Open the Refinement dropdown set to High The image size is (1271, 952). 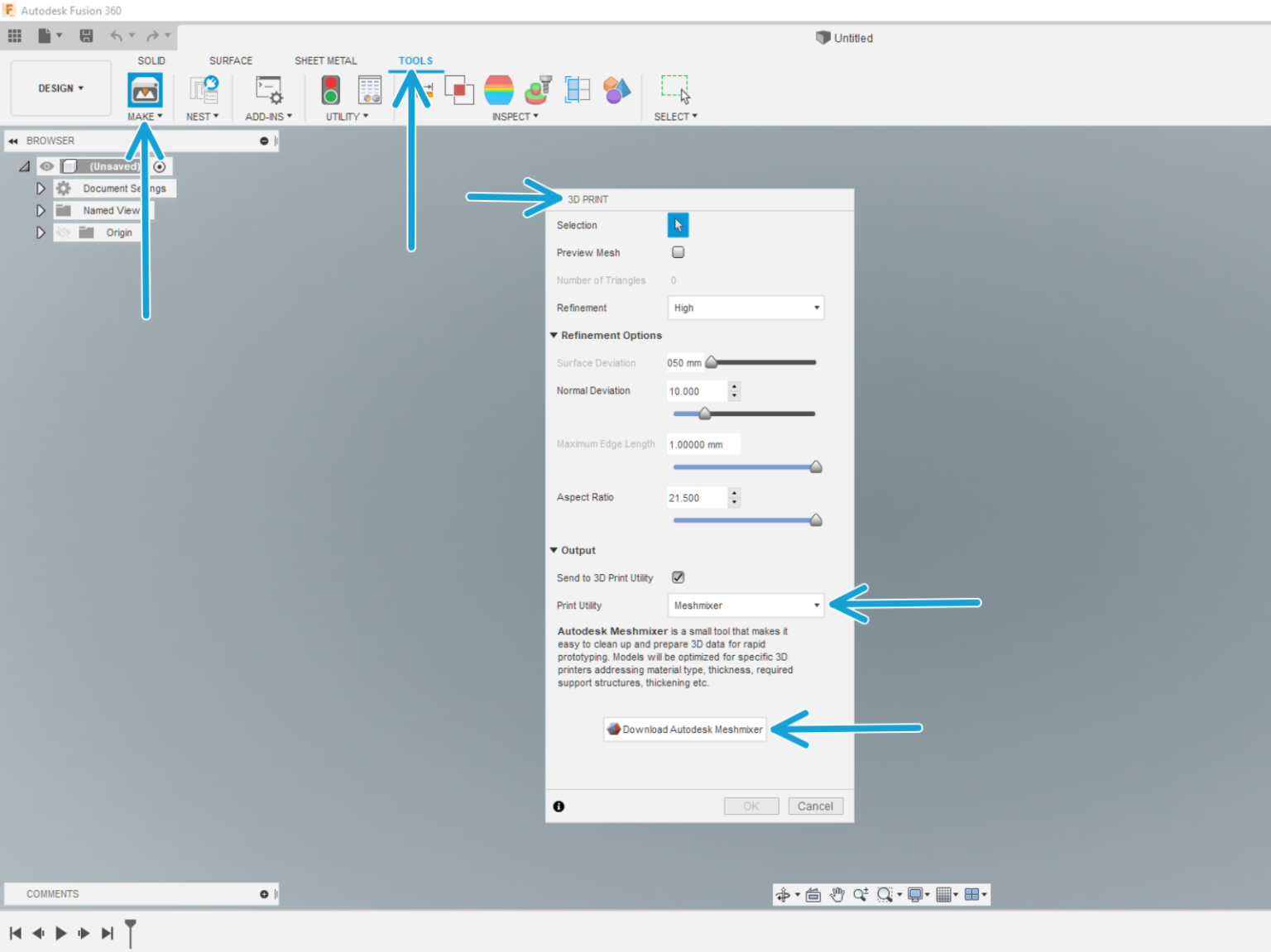tap(745, 308)
